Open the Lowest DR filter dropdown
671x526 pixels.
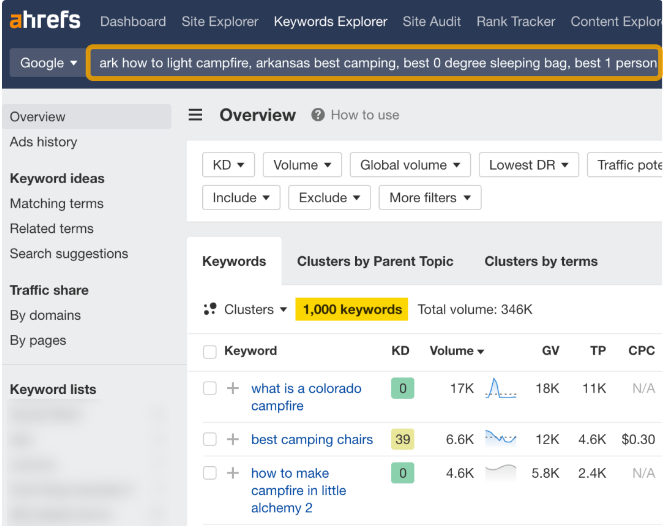pos(529,165)
